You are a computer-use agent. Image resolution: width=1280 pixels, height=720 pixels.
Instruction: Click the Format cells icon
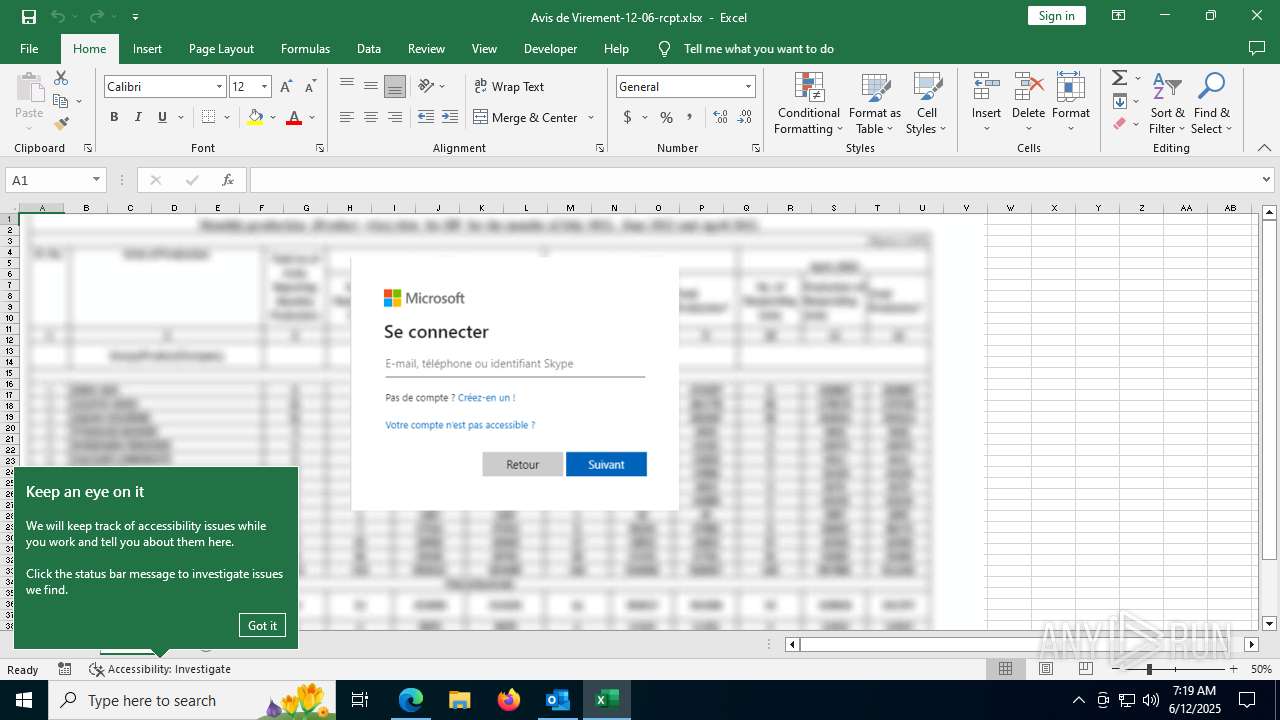coord(1071,87)
